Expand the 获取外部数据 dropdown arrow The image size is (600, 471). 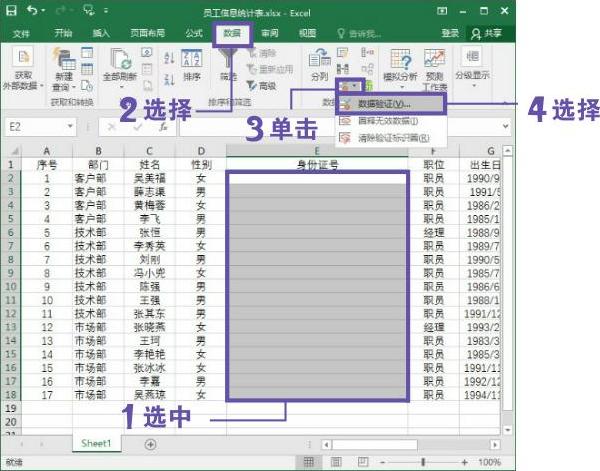pyautogui.click(x=42, y=85)
